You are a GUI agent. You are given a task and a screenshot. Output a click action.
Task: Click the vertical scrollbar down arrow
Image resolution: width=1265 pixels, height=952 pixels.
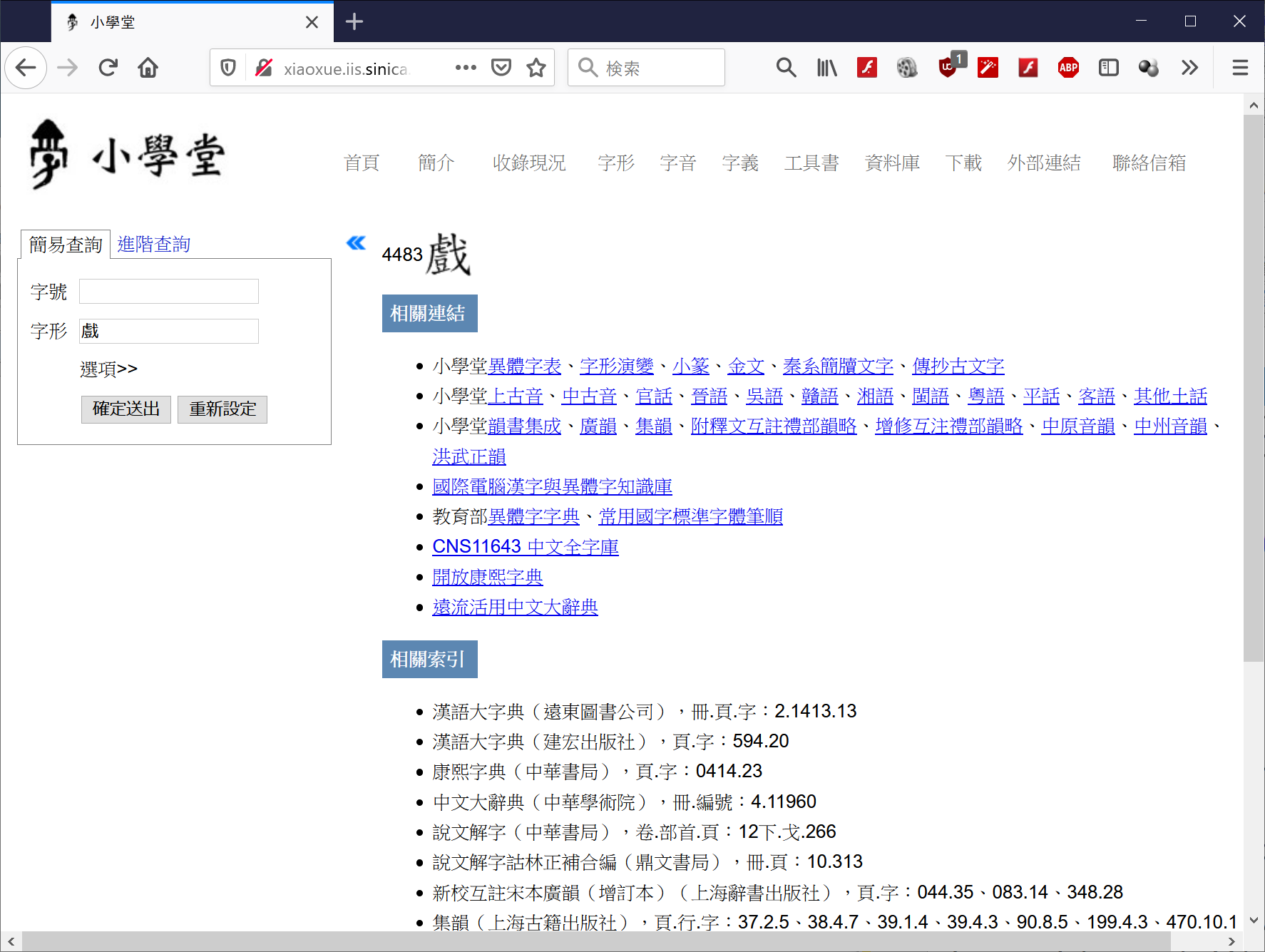[1254, 921]
